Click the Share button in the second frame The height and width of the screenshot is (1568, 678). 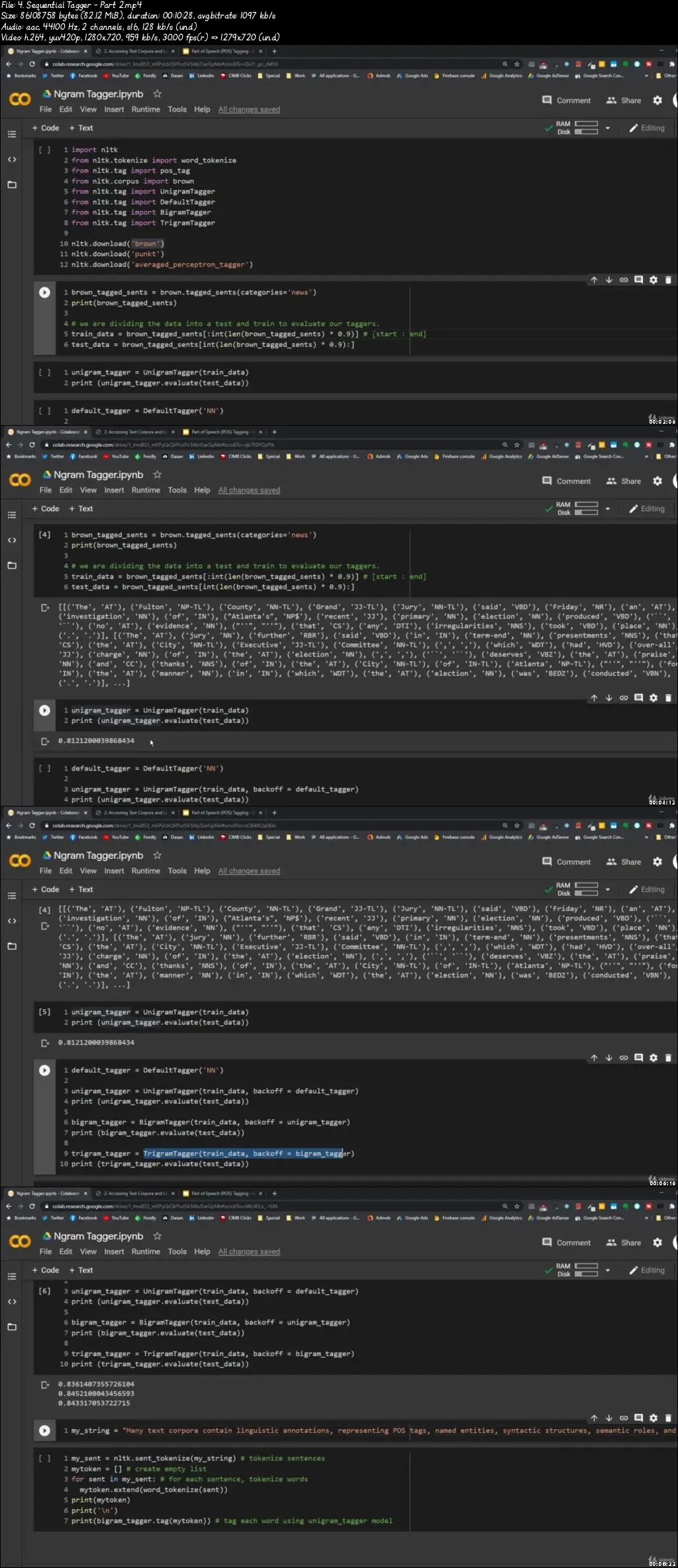pyautogui.click(x=624, y=481)
